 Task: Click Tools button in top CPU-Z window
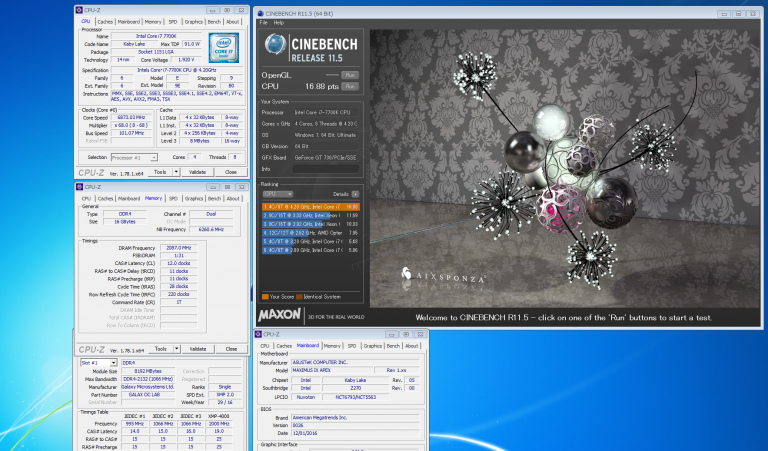pos(160,172)
